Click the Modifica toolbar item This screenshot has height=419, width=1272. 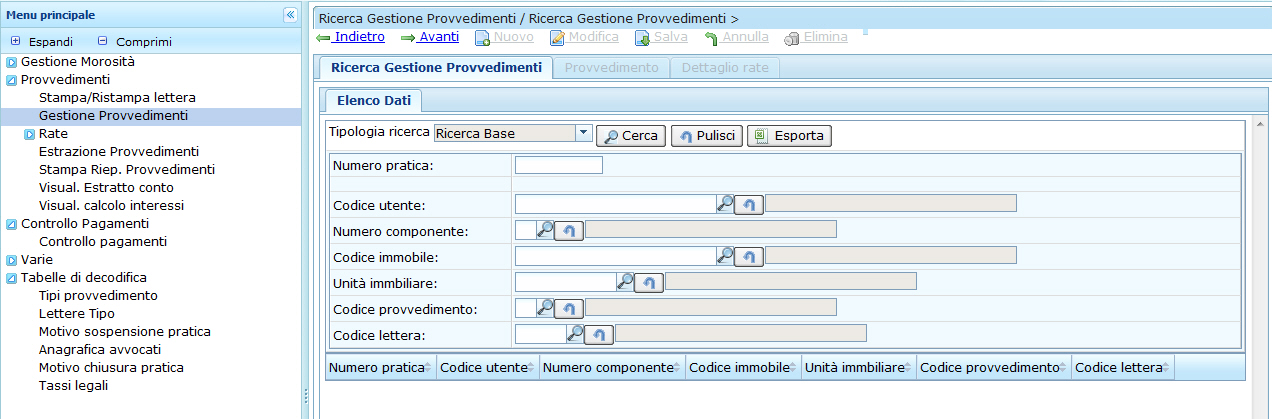(584, 37)
